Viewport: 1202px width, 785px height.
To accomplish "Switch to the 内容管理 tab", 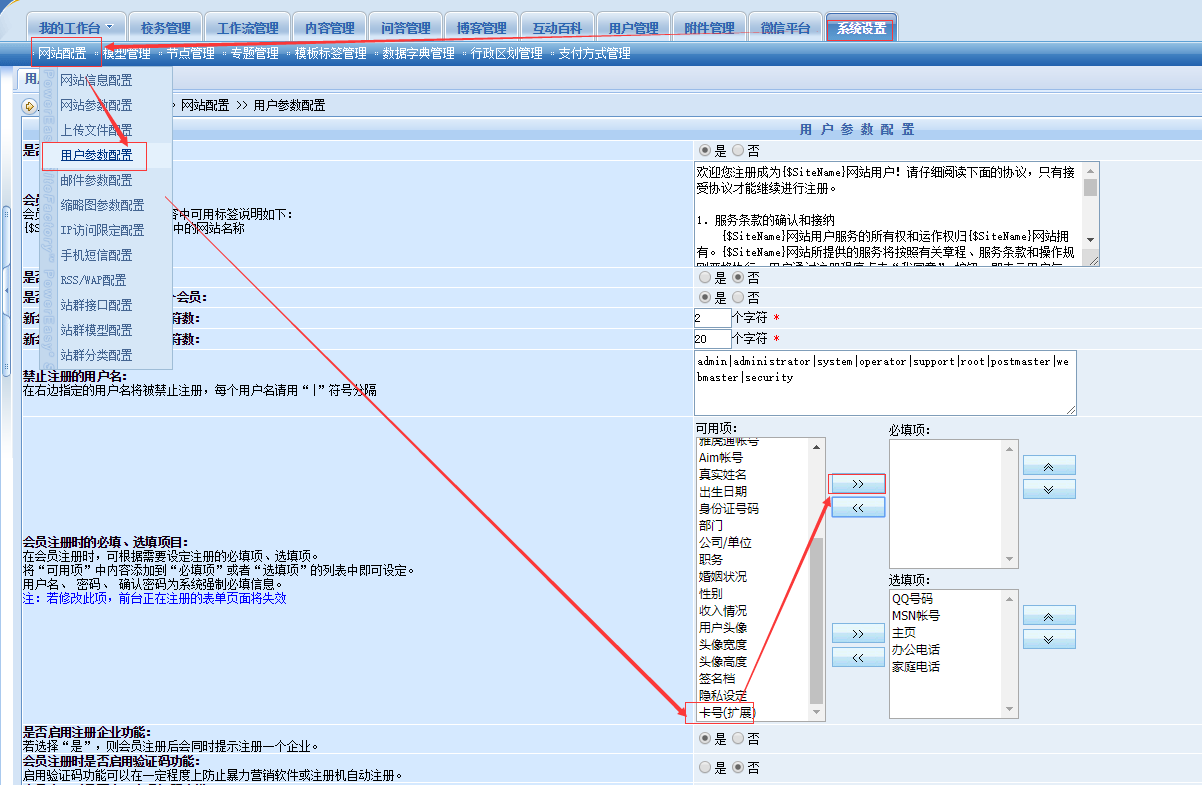I will 329,28.
